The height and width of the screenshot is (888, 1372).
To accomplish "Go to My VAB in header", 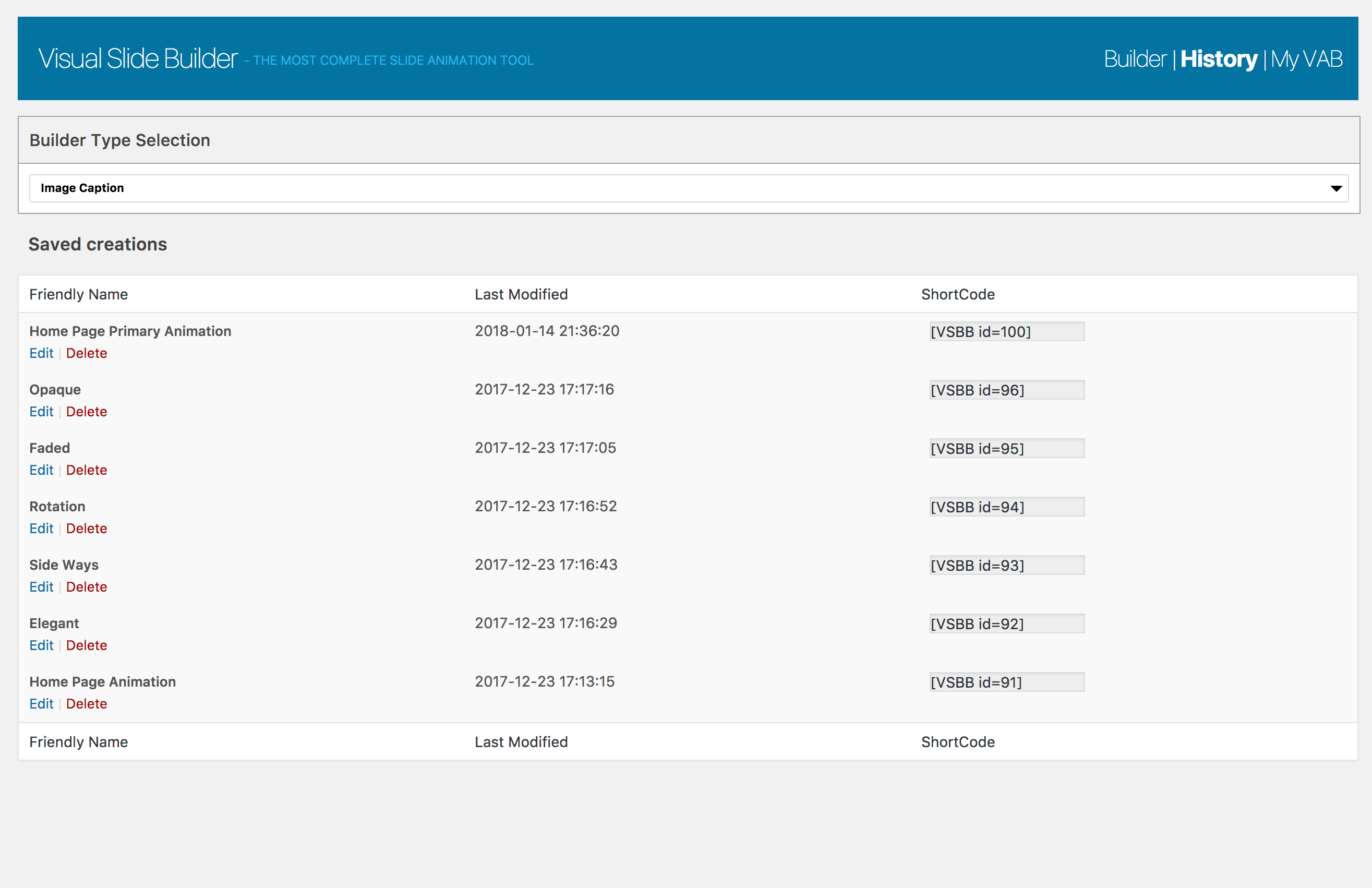I will pos(1306,59).
